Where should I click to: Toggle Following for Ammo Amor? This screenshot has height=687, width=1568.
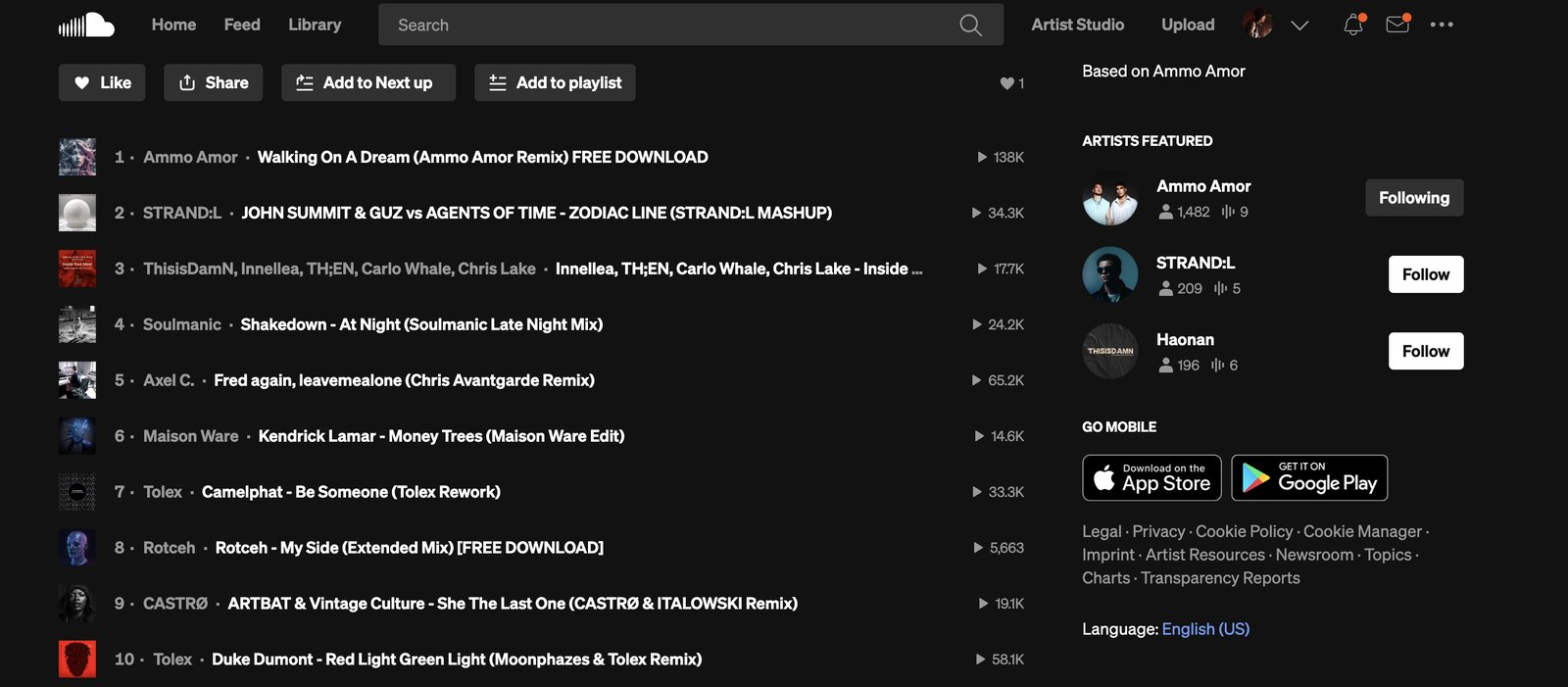point(1414,198)
